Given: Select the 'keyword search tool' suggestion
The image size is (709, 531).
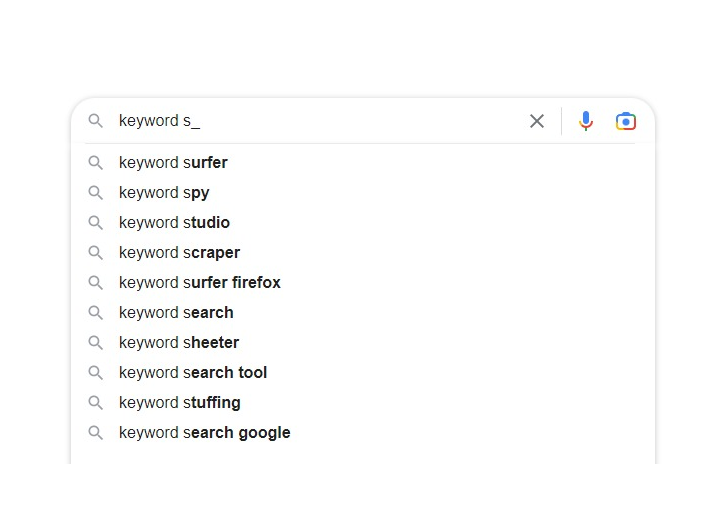Looking at the screenshot, I should (193, 372).
